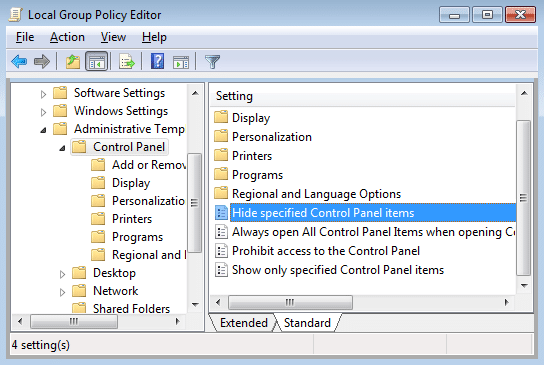Click the Windows Settings folder icon in the tree
Screen dimensions: 544x365
[x=60, y=111]
